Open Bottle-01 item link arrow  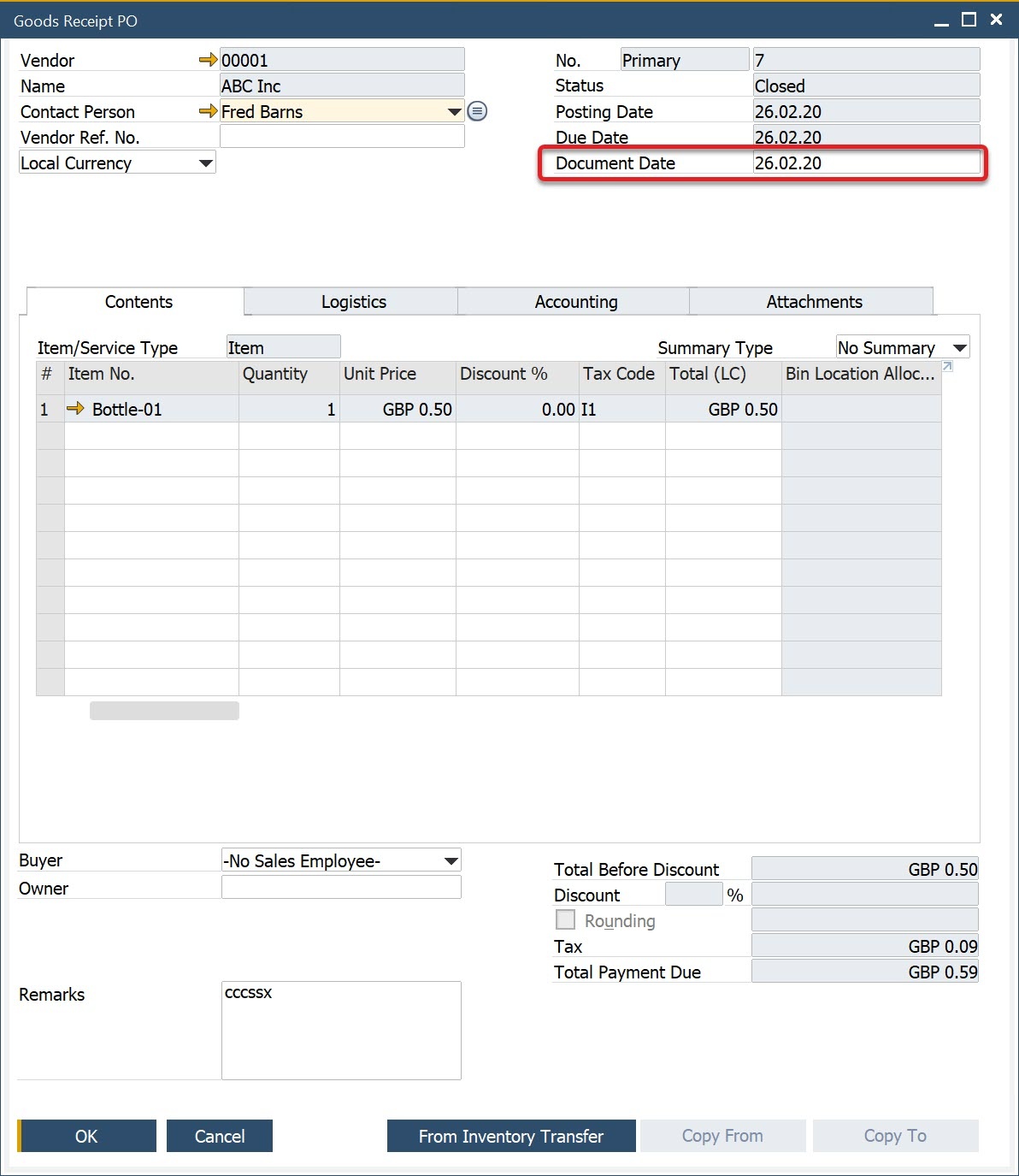point(75,409)
